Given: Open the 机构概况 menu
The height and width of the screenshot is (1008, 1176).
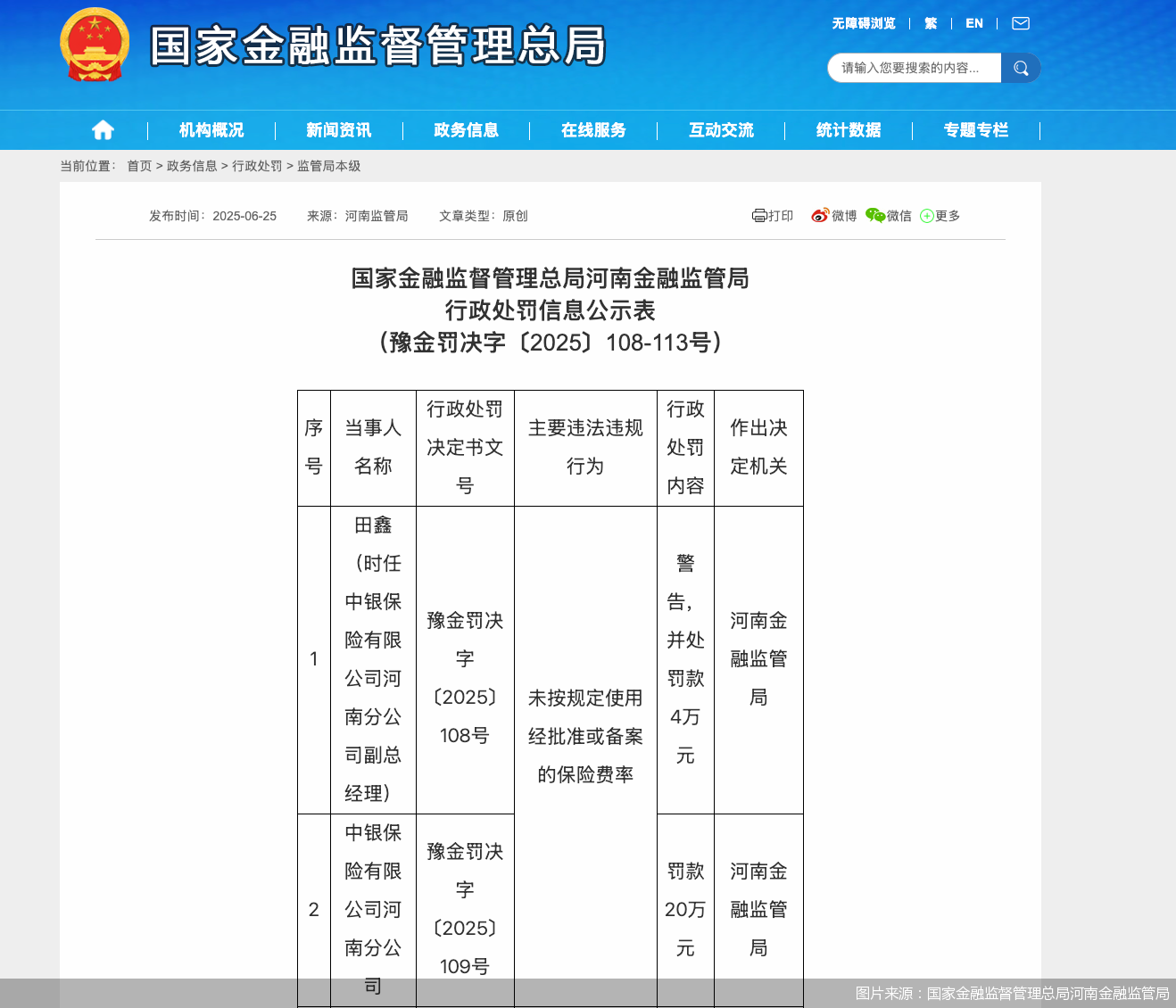Looking at the screenshot, I should pyautogui.click(x=211, y=130).
